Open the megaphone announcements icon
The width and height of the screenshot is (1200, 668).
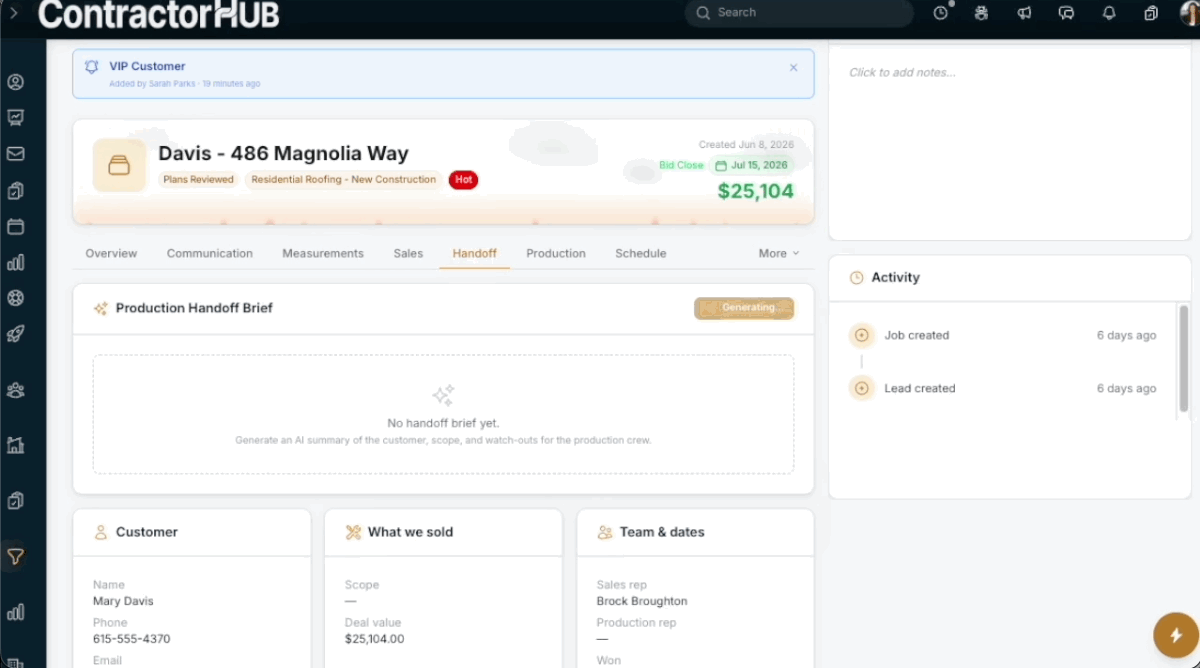(1024, 13)
